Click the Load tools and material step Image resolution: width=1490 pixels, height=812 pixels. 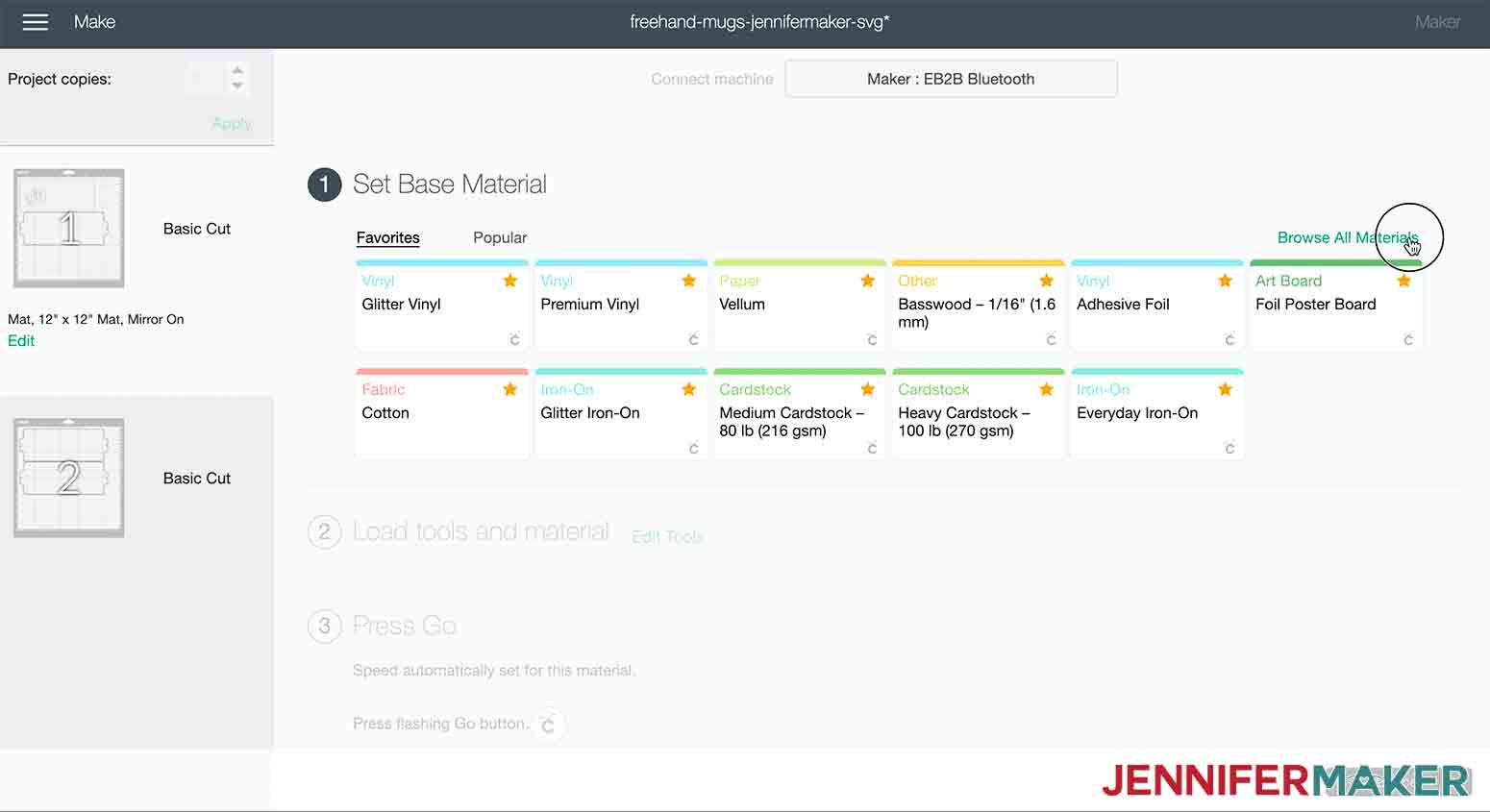click(481, 531)
